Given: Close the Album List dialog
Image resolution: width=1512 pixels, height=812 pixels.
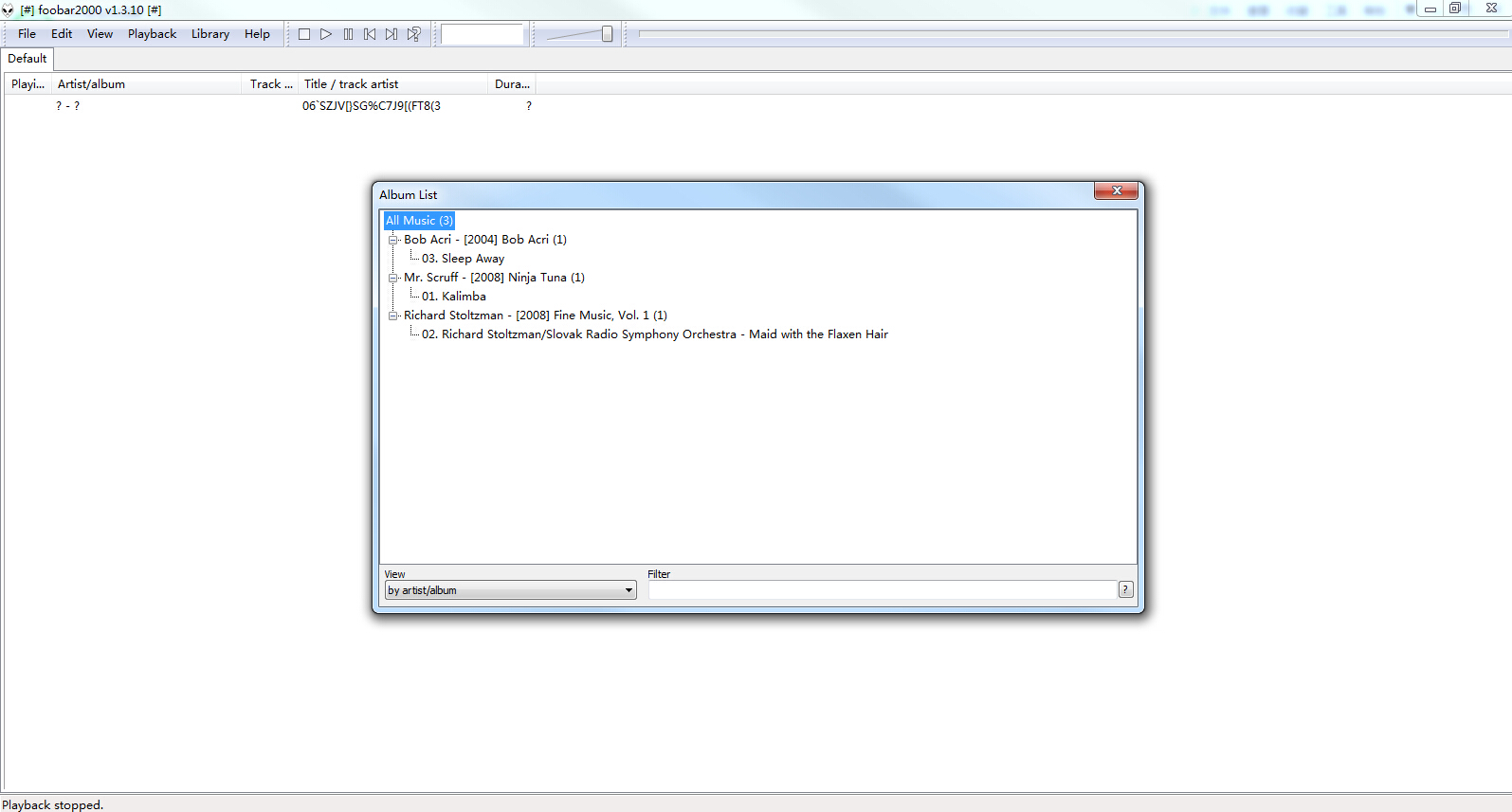Looking at the screenshot, I should [1116, 191].
